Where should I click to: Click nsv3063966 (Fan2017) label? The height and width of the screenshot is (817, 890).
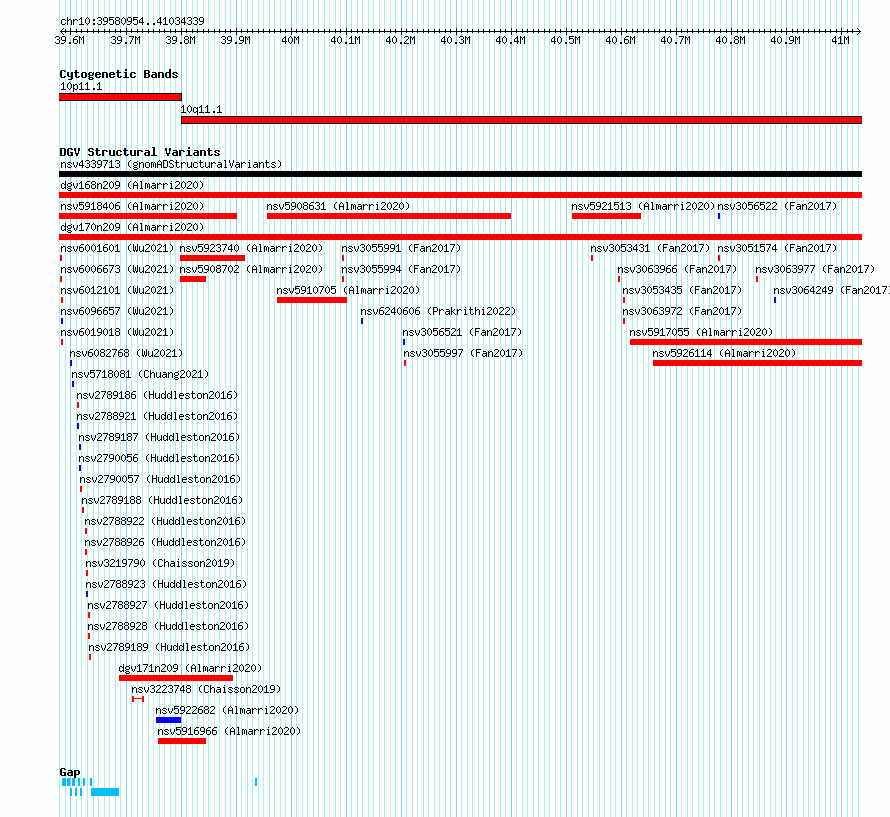[677, 269]
